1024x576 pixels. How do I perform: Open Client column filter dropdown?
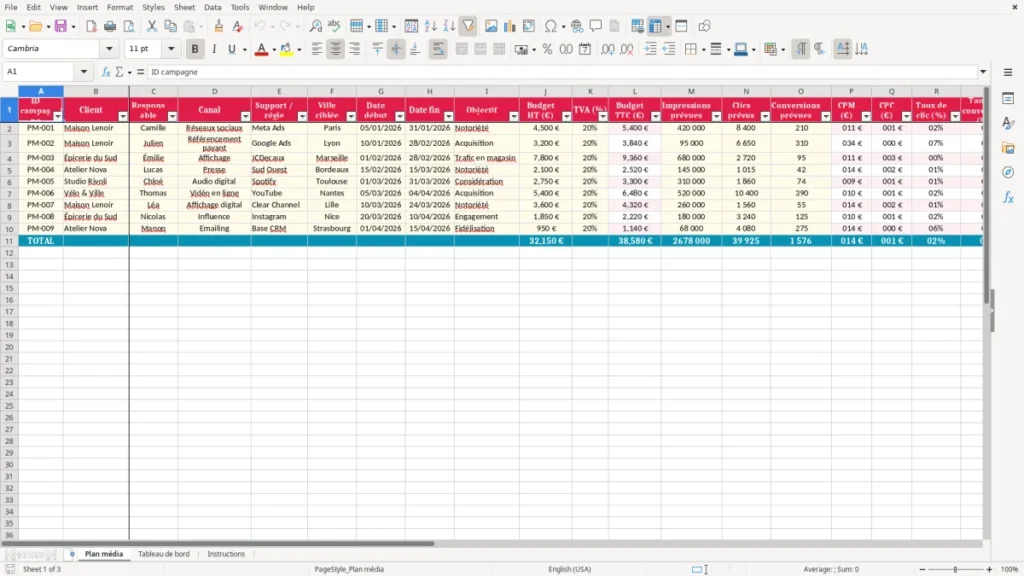coord(123,116)
